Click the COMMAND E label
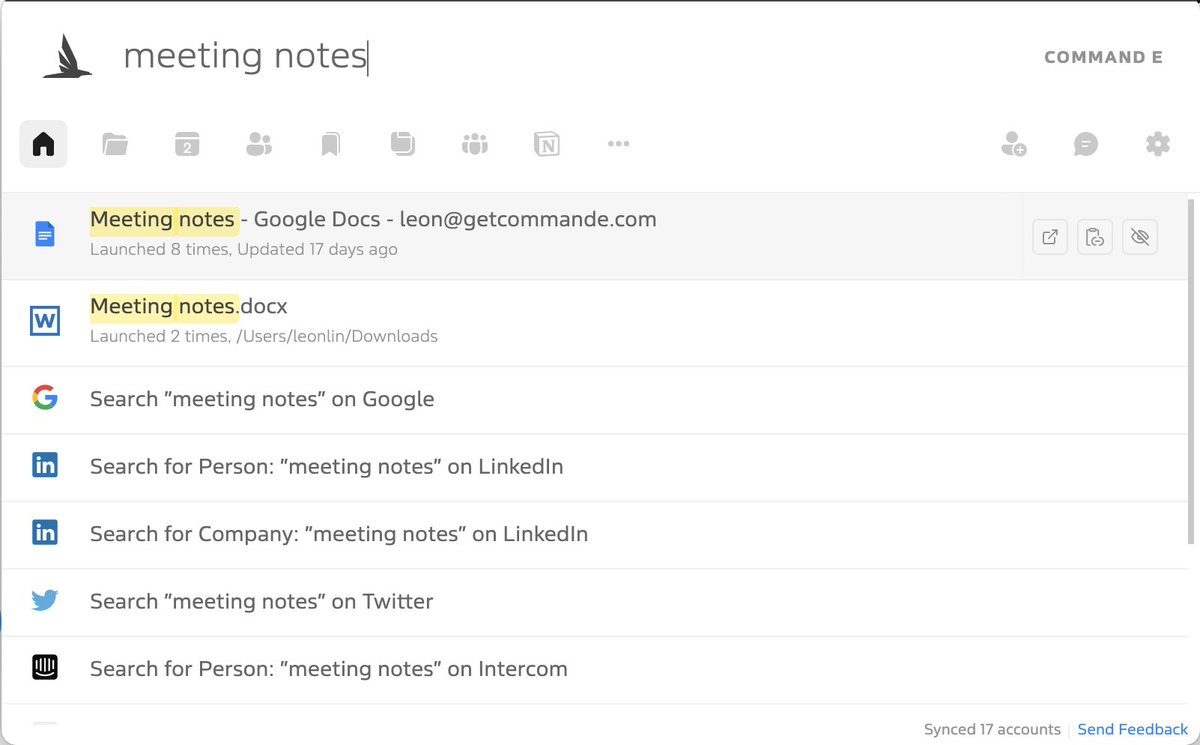 1103,57
